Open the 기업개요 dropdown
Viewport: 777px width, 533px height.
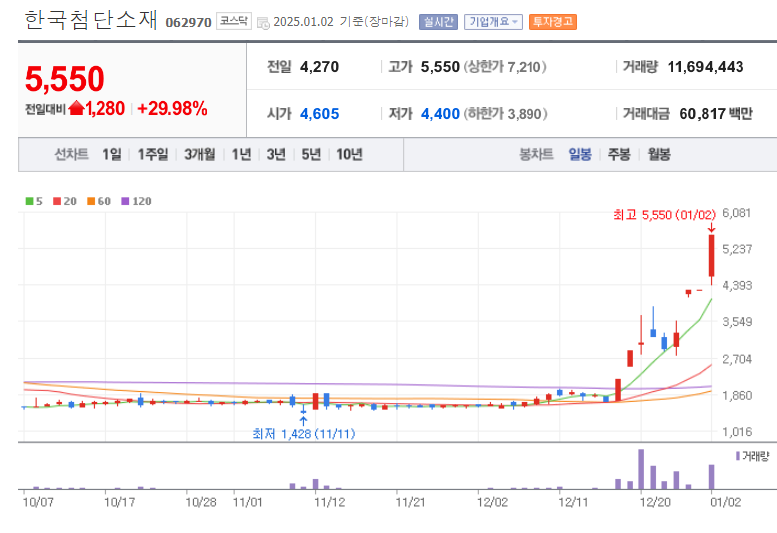pos(493,22)
